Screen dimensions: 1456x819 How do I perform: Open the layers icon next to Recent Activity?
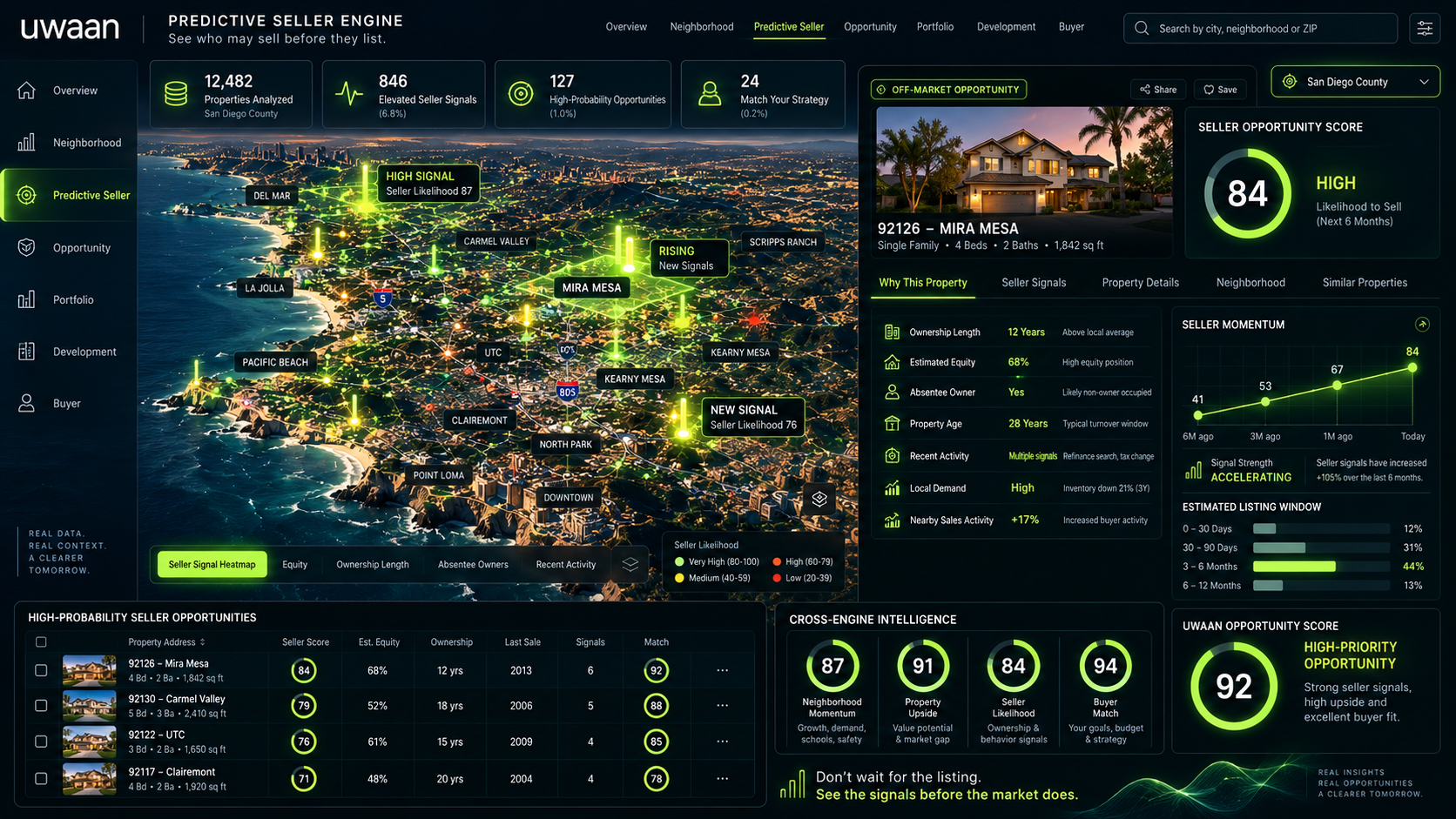[630, 564]
